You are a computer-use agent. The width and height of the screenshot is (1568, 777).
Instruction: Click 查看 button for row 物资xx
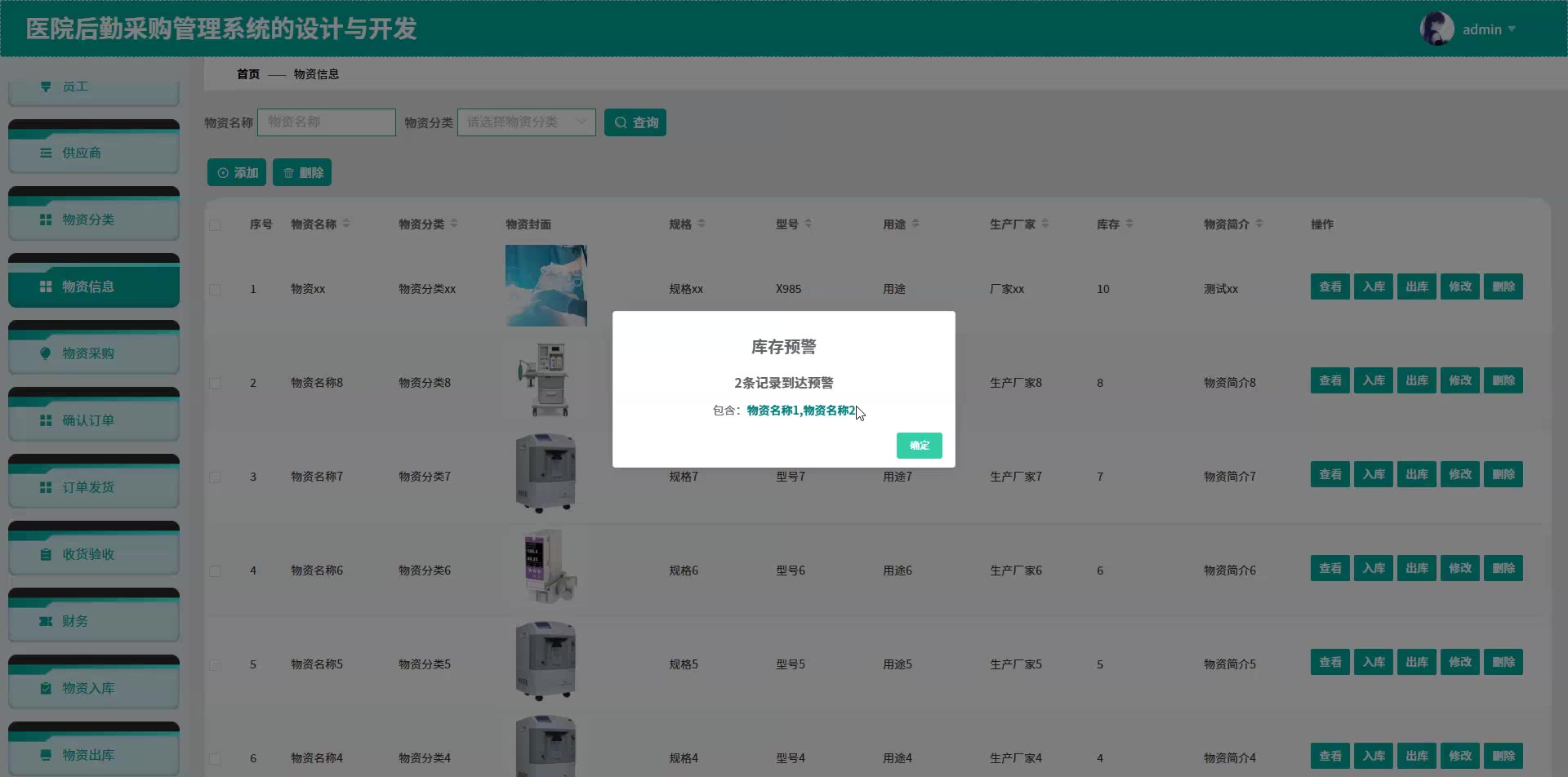pyautogui.click(x=1330, y=286)
